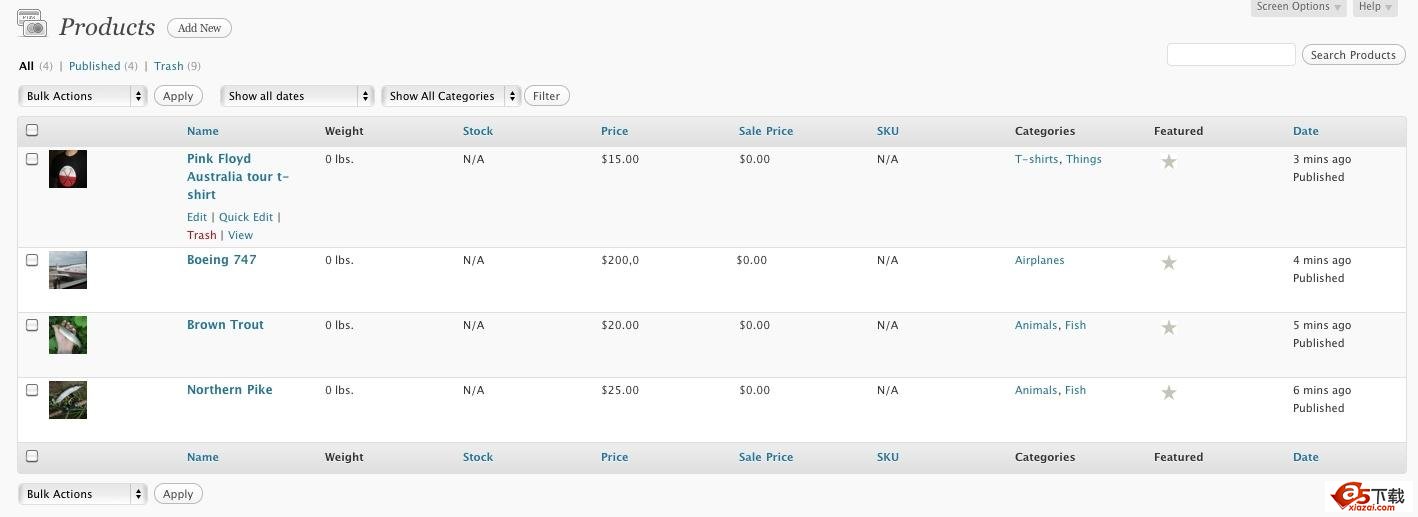Viewport: 1418px width, 517px height.
Task: Check the Boeing 747 row checkbox
Action: (x=32, y=260)
